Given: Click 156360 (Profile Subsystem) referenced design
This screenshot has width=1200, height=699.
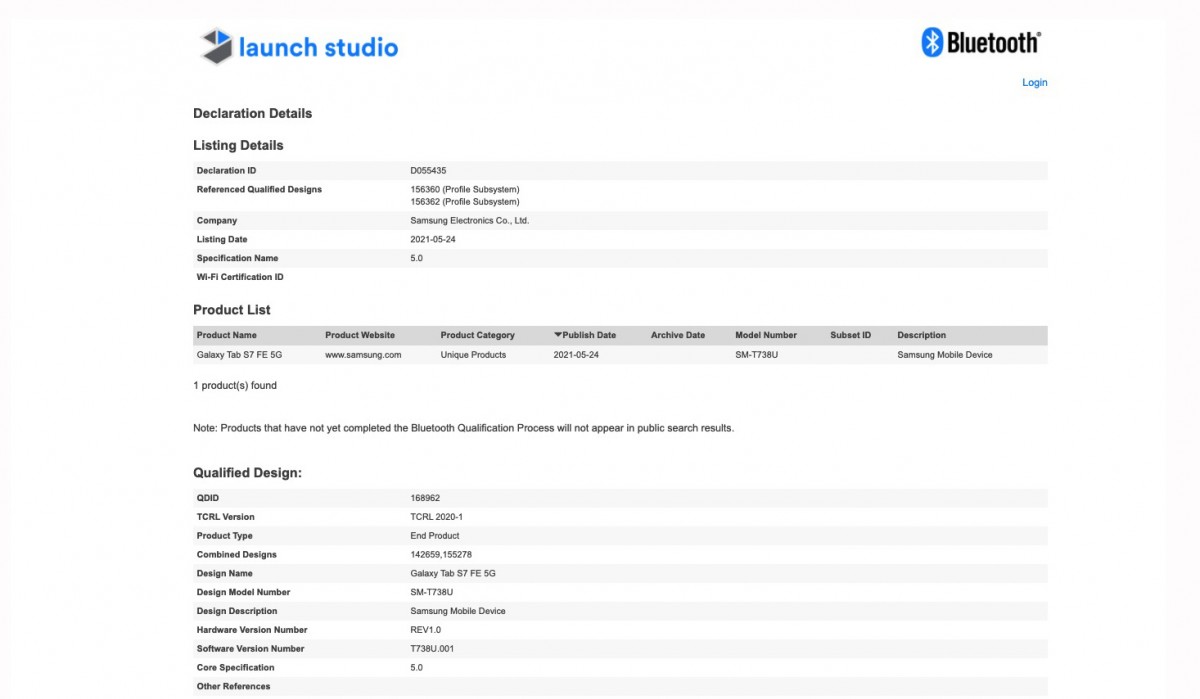Looking at the screenshot, I should tap(465, 189).
